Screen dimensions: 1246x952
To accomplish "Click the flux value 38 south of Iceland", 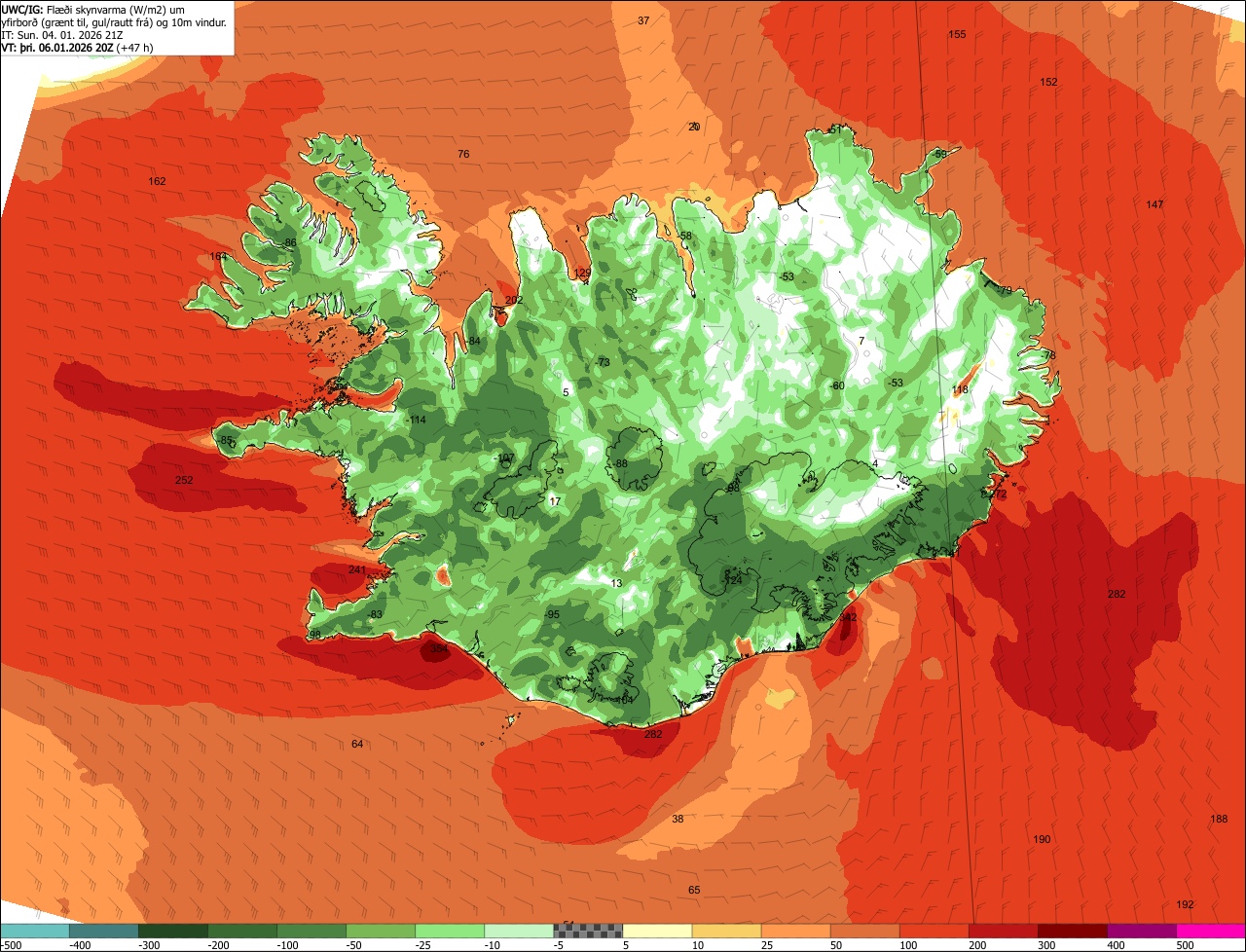I will click(x=678, y=819).
